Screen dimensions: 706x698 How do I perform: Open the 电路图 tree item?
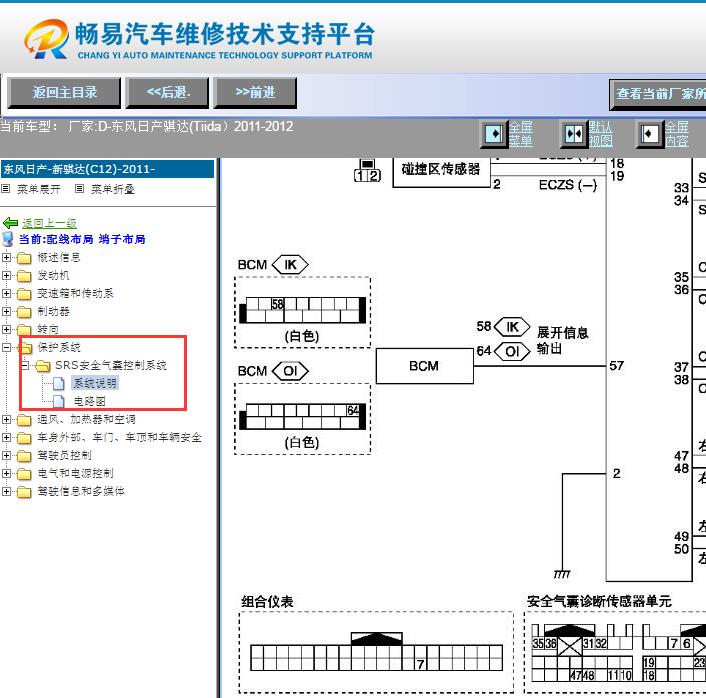point(90,401)
